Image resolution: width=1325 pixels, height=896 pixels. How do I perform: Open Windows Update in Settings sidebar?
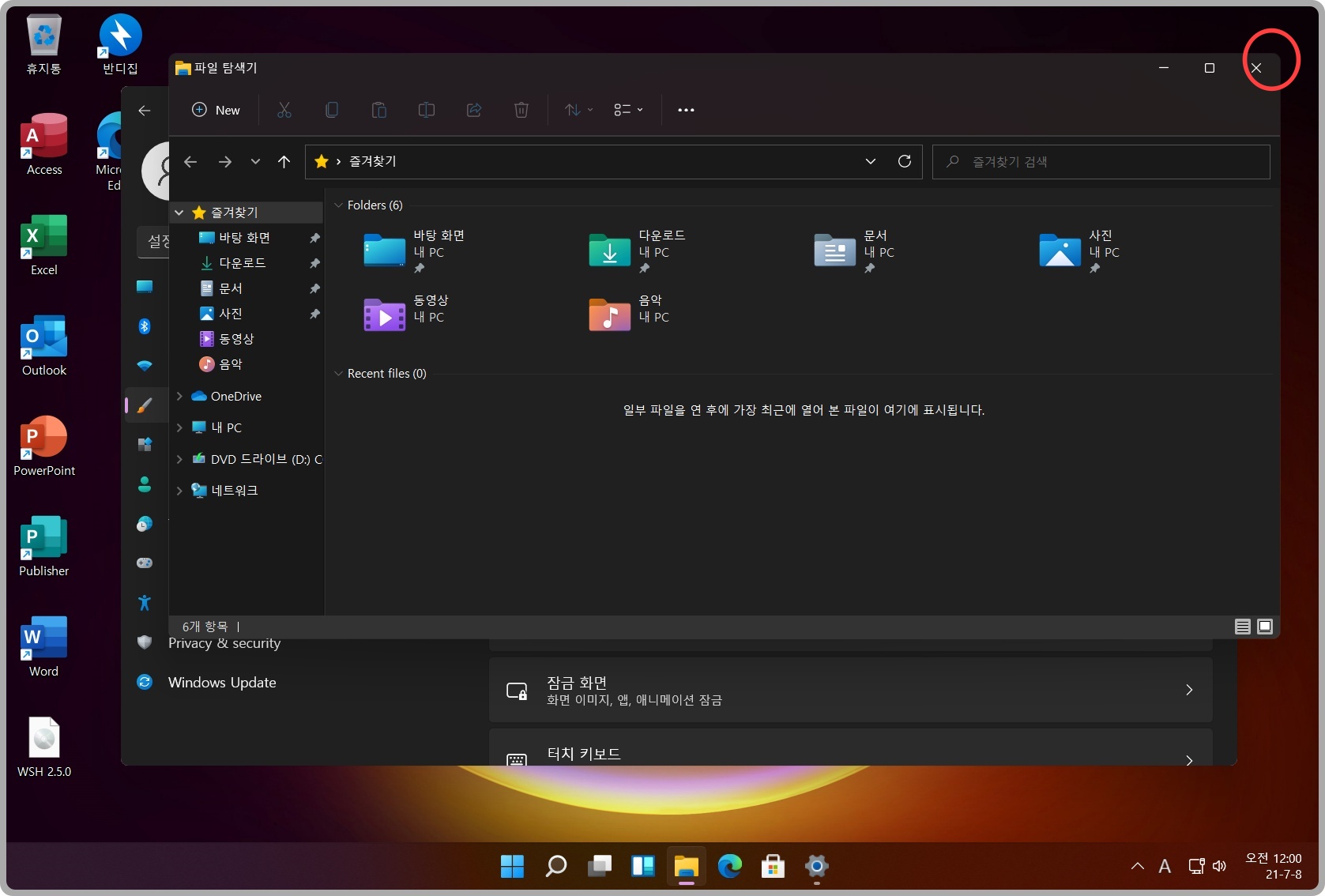click(x=222, y=682)
